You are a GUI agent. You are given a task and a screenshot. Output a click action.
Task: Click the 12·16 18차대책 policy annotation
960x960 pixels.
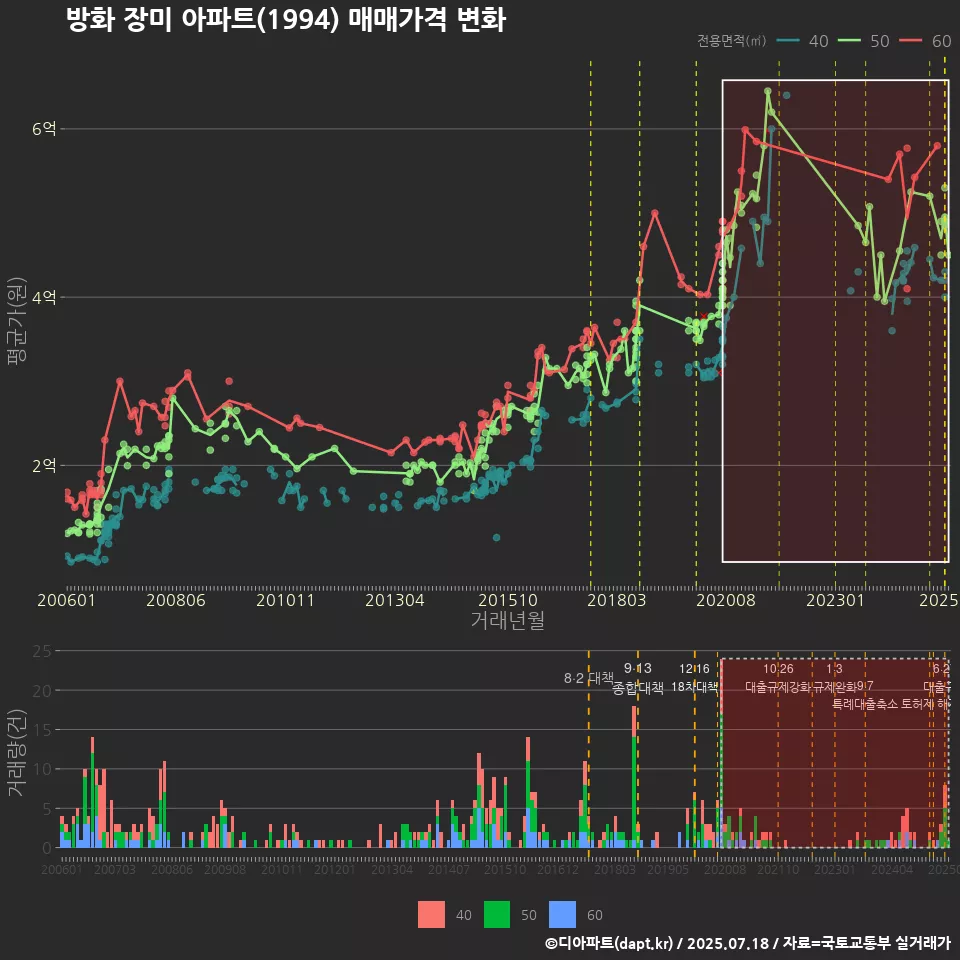click(x=694, y=678)
